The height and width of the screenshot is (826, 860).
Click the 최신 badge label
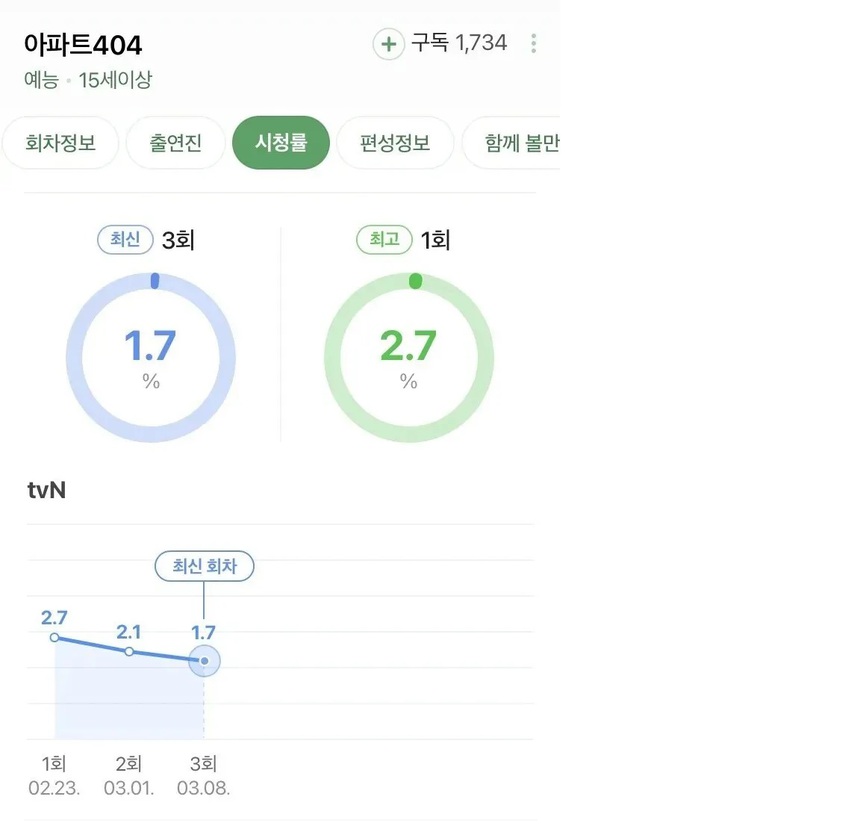point(125,240)
